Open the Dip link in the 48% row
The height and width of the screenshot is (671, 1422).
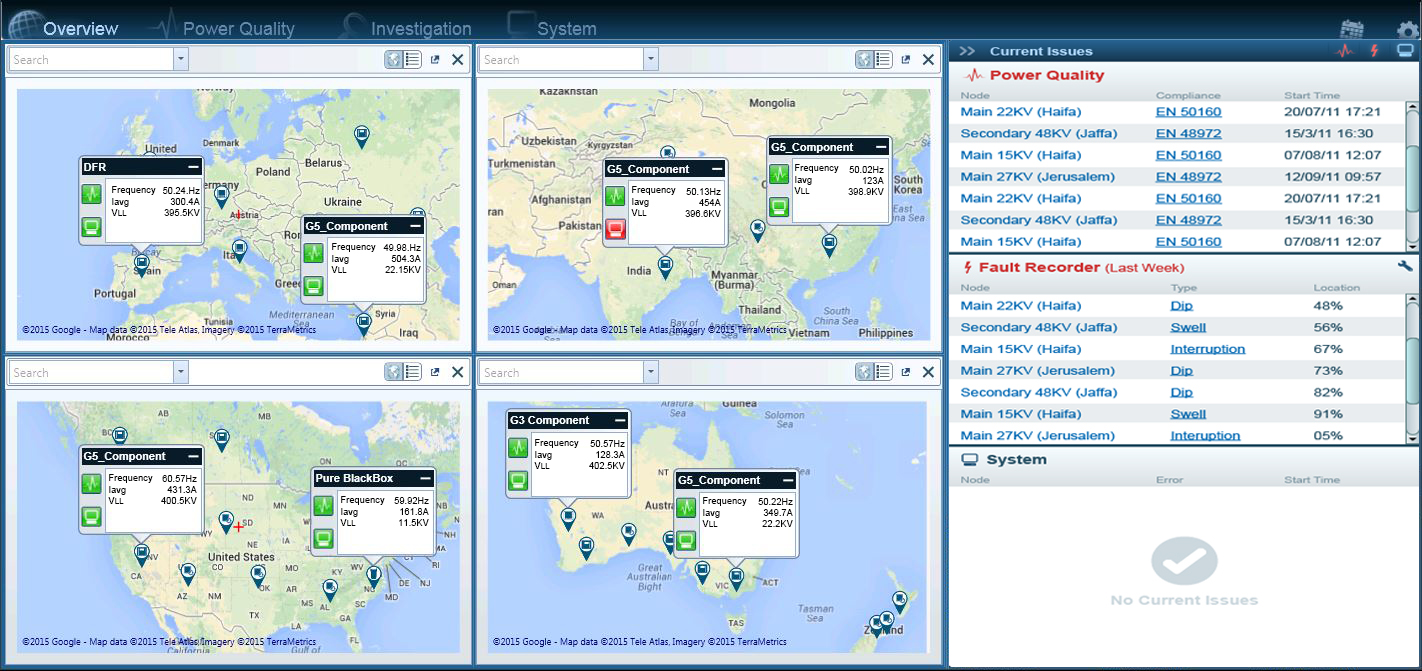pos(1181,306)
